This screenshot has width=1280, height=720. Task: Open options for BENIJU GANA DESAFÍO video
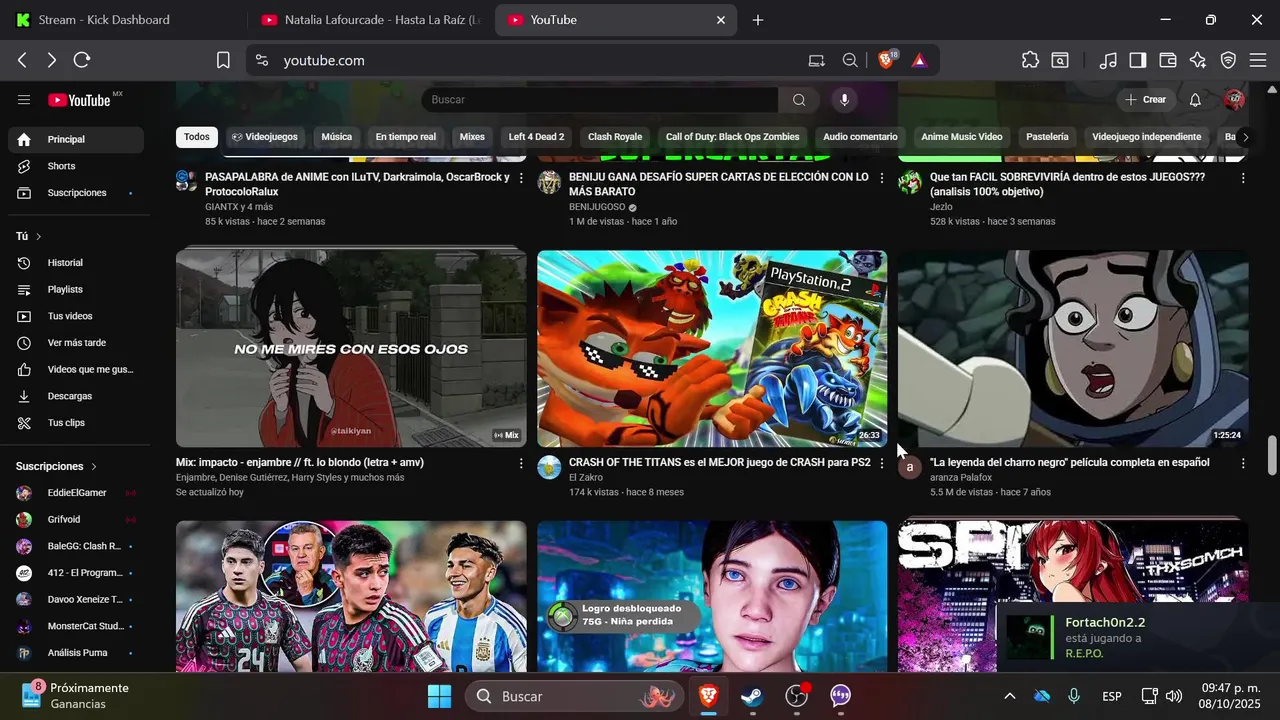[x=882, y=178]
